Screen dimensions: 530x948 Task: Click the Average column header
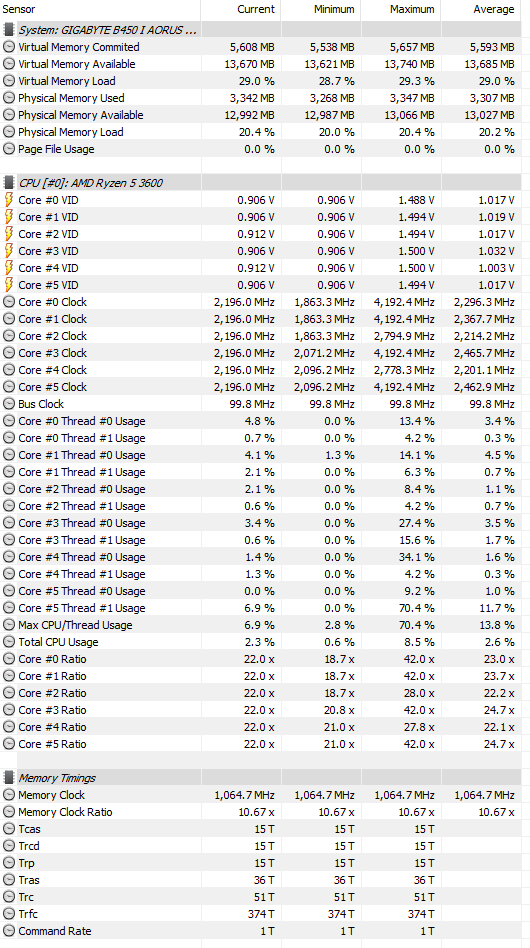click(494, 9)
